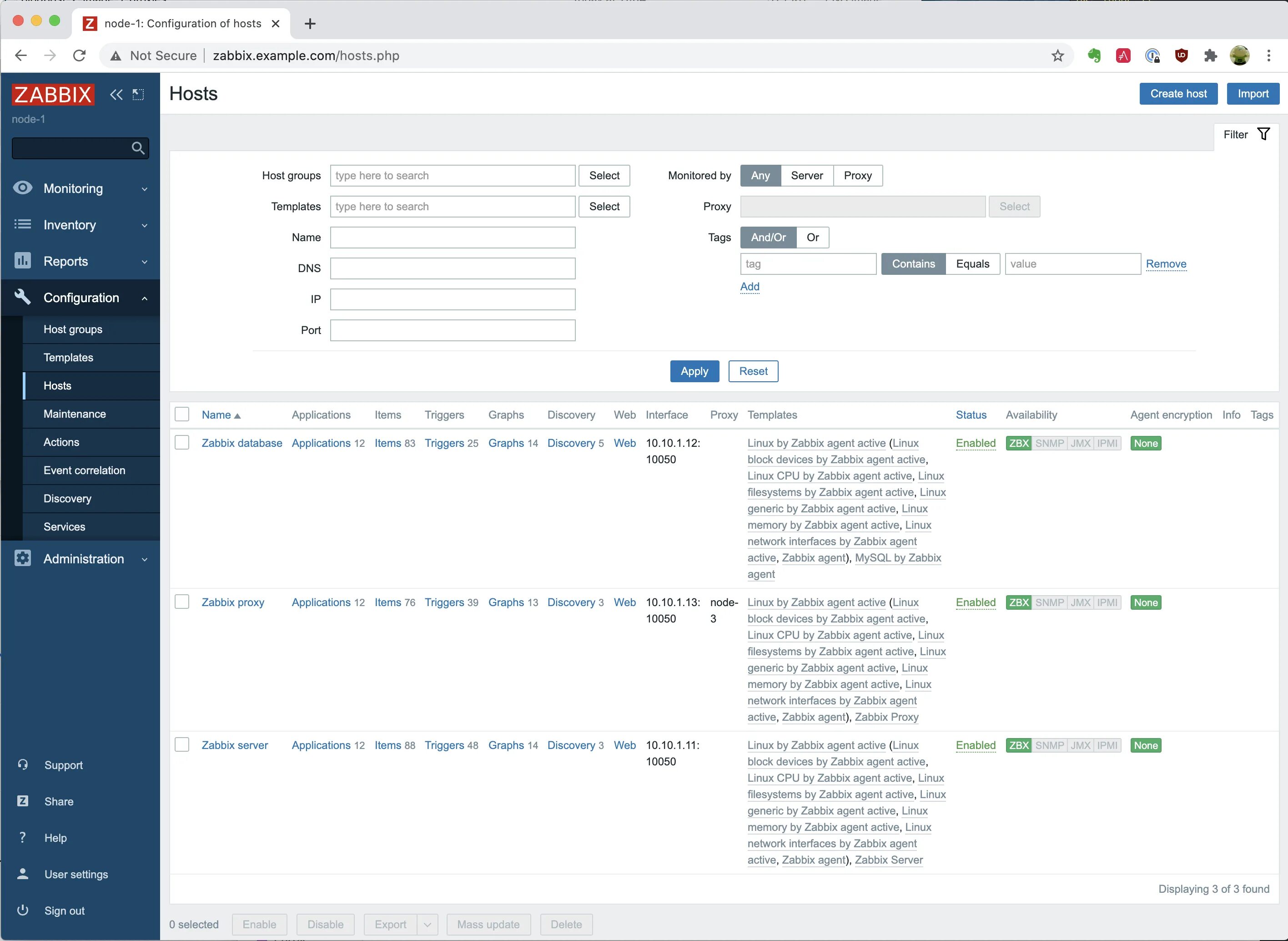Image resolution: width=1288 pixels, height=941 pixels.
Task: Check the Zabbix proxy row checkbox
Action: [181, 602]
